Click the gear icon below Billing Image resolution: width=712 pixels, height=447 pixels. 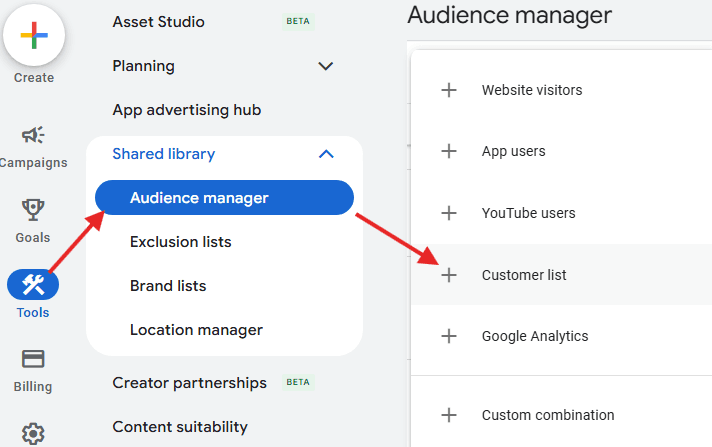[x=33, y=432]
